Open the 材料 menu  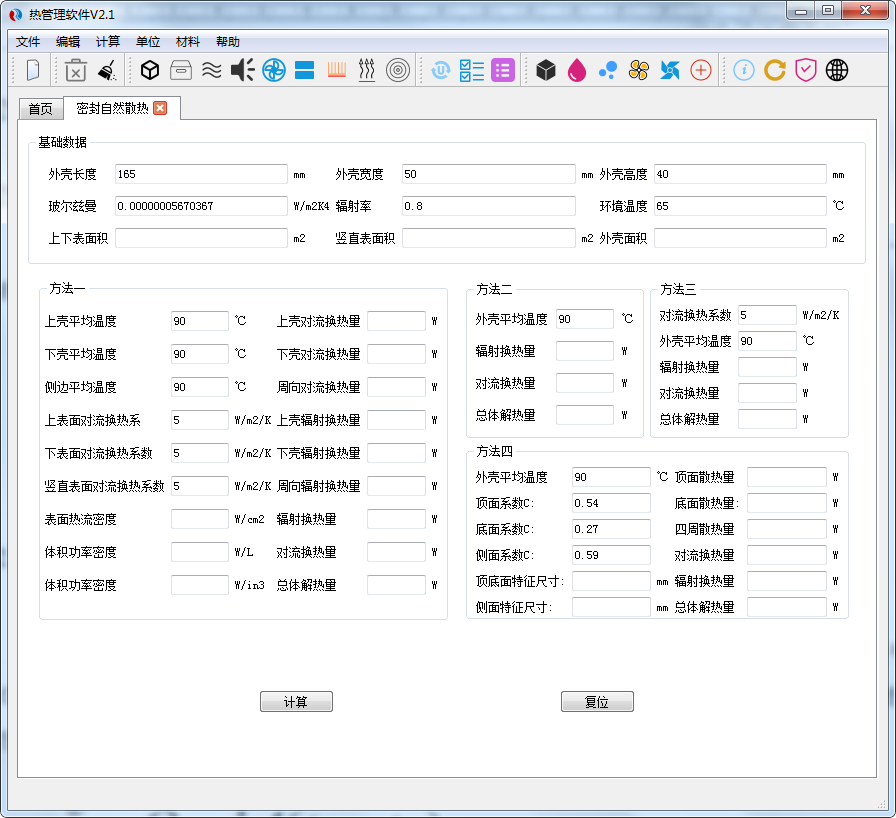click(187, 42)
